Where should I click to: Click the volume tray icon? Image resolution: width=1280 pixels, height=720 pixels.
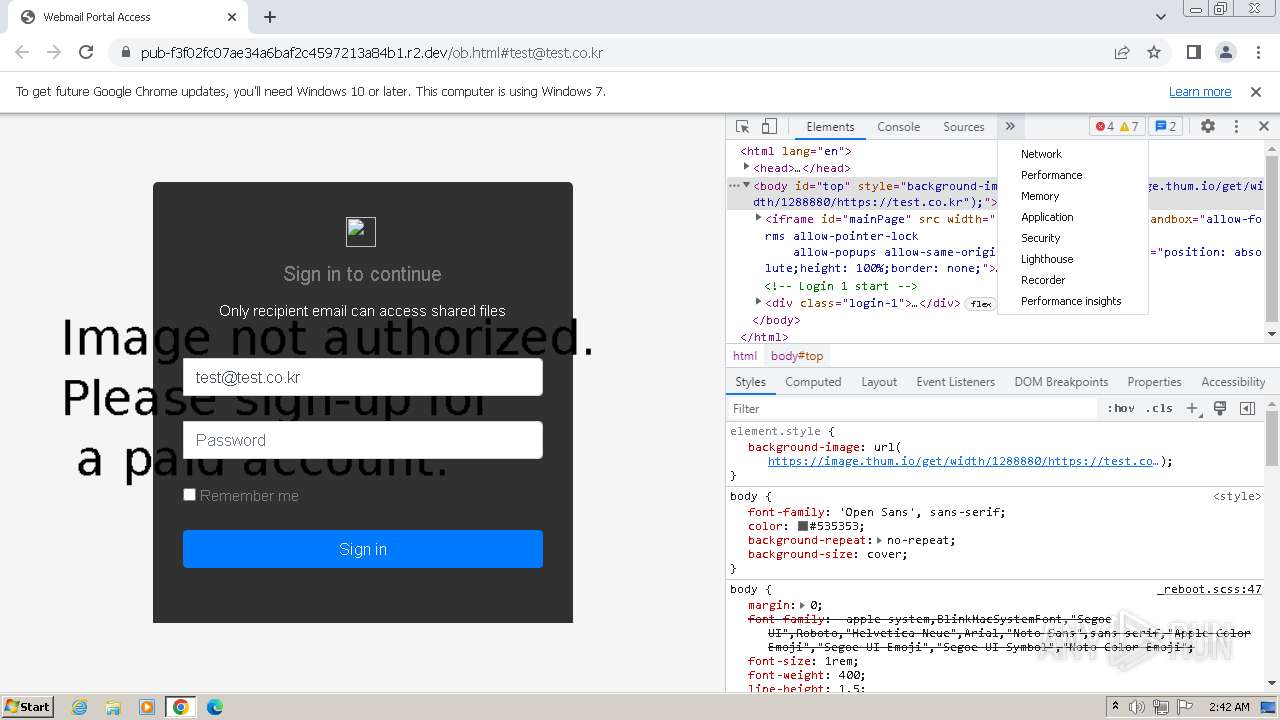coord(1137,707)
